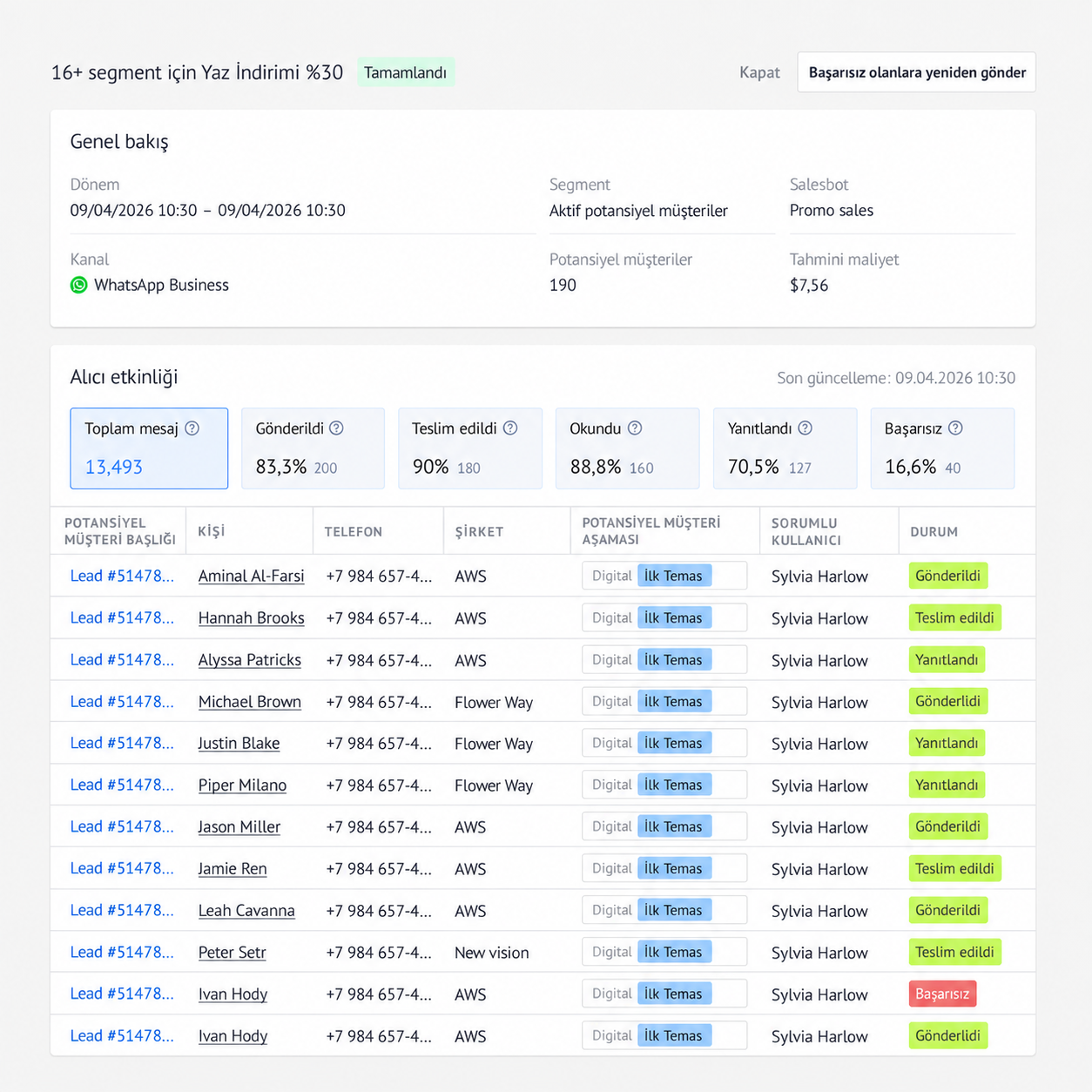This screenshot has height=1092, width=1092.
Task: Open Leah Cavanna contact link
Action: point(246,911)
